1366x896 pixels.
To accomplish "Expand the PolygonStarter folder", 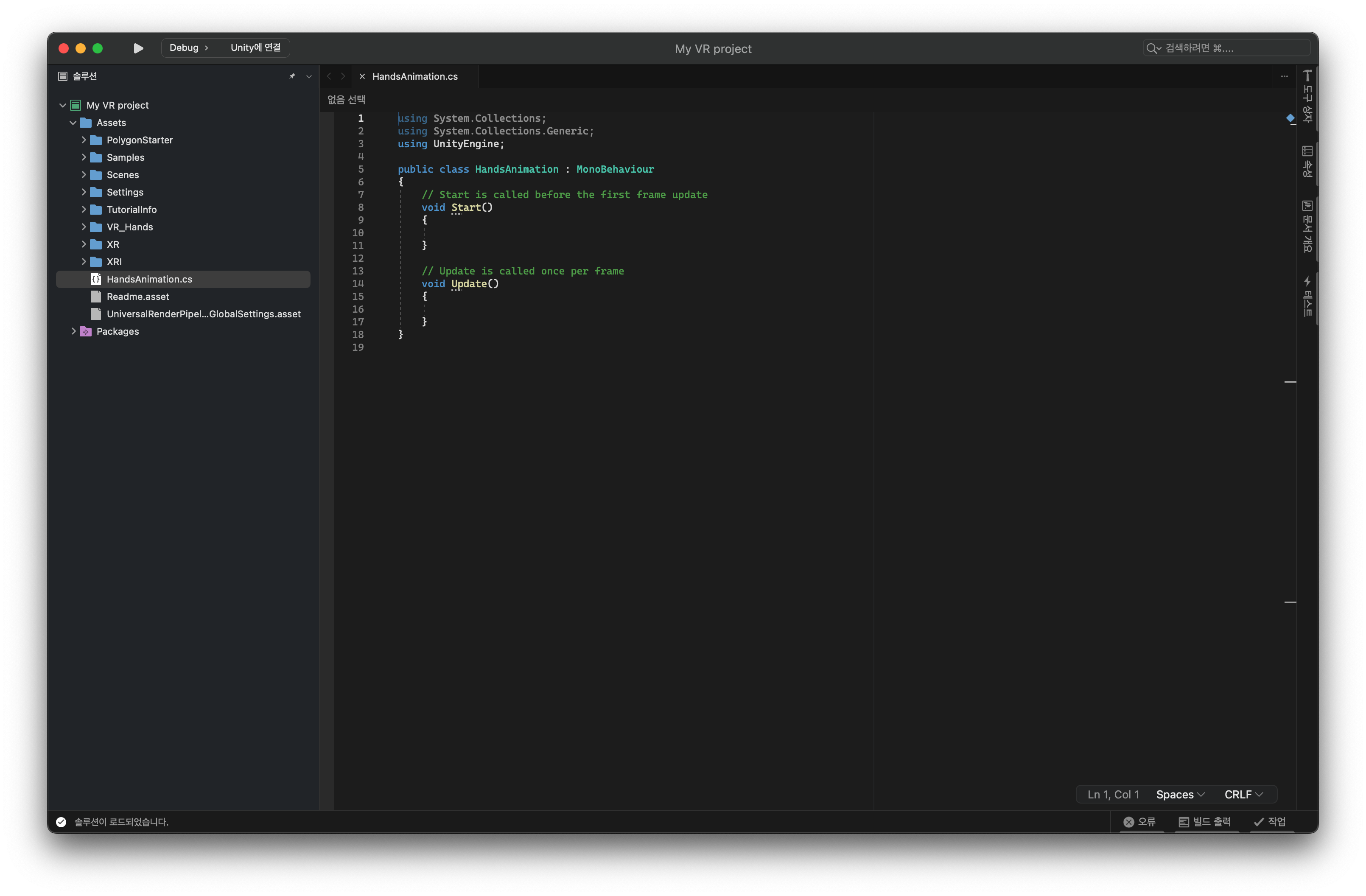I will pos(84,140).
